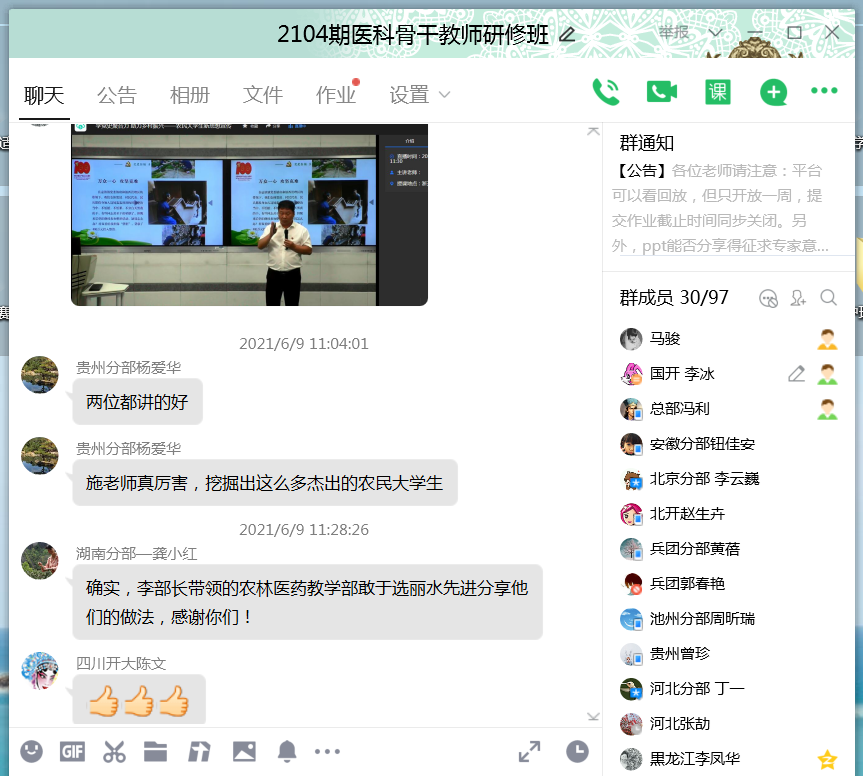The width and height of the screenshot is (863, 776).
Task: Start a group video call
Action: (661, 92)
